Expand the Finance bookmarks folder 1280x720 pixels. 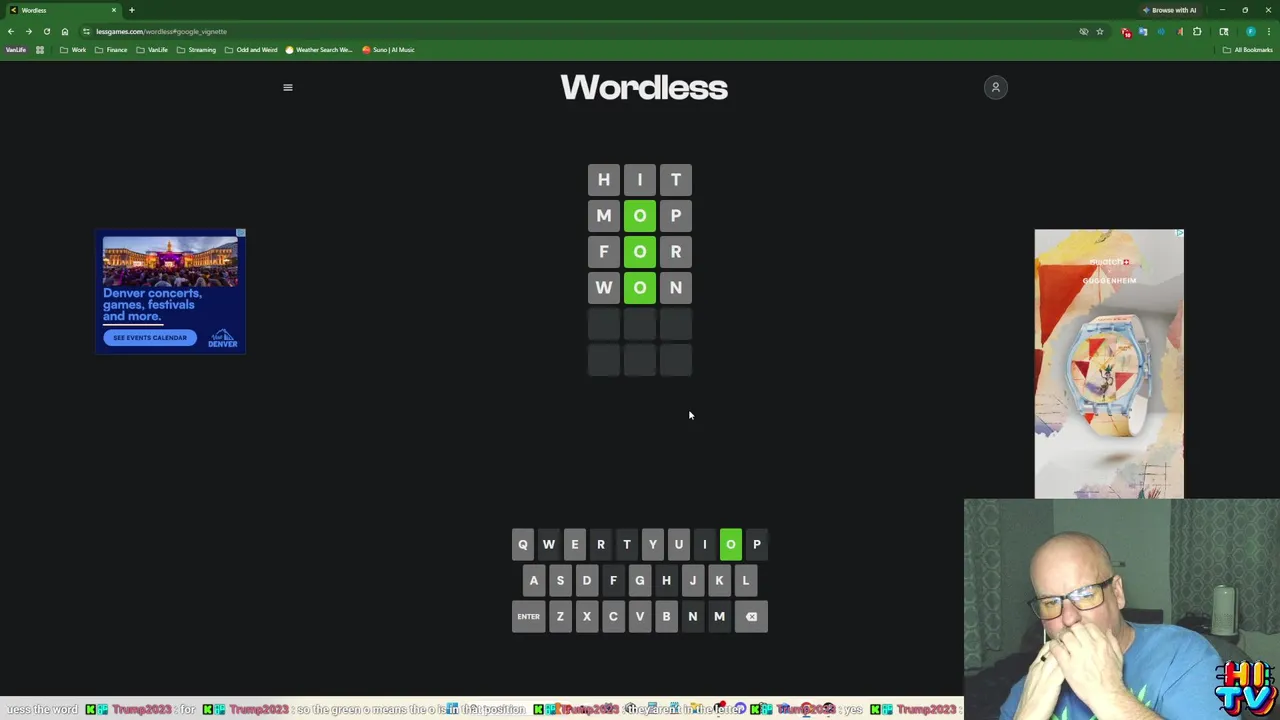111,49
